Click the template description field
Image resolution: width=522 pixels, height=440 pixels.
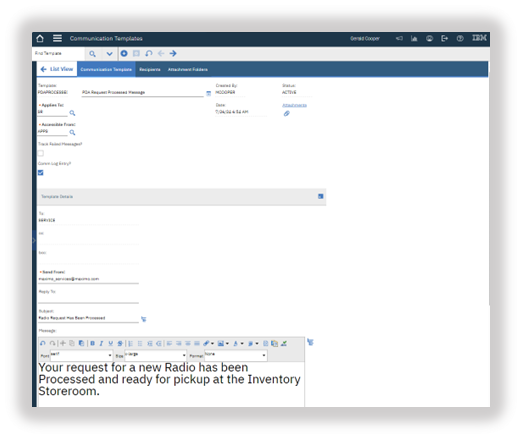click(143, 93)
